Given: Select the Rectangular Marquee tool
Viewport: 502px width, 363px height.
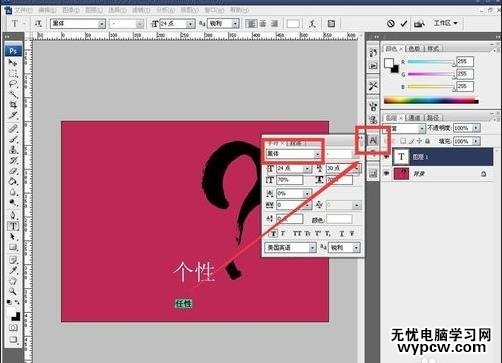Looking at the screenshot, I should click(13, 73).
